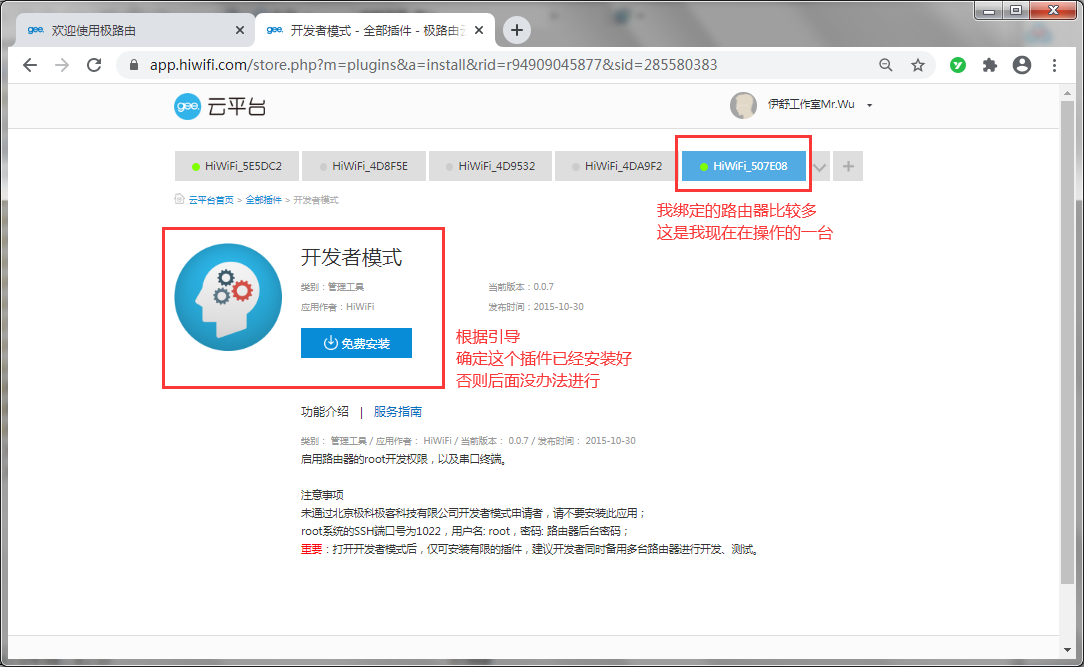Screen dimensions: 1084x667
Task: Select router HiWiFi_4D9532
Action: tap(490, 166)
